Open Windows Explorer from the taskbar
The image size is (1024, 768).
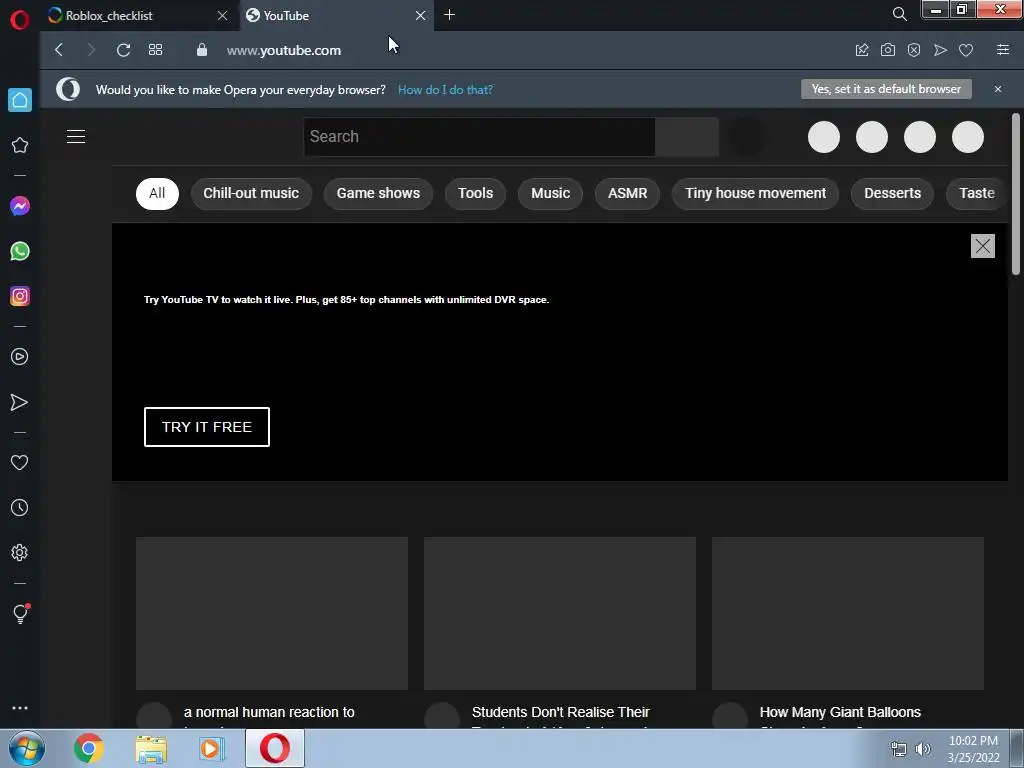[151, 748]
